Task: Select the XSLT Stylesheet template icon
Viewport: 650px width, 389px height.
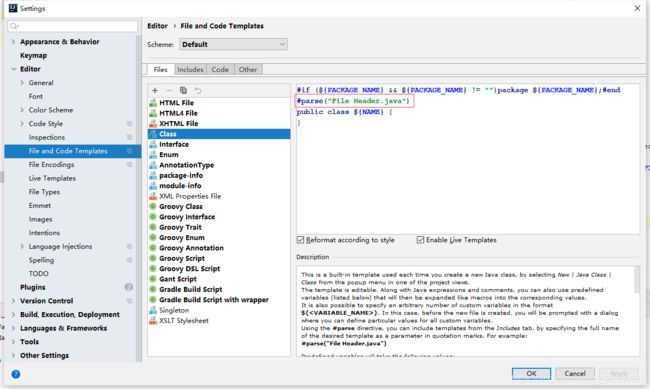Action: tap(153, 321)
